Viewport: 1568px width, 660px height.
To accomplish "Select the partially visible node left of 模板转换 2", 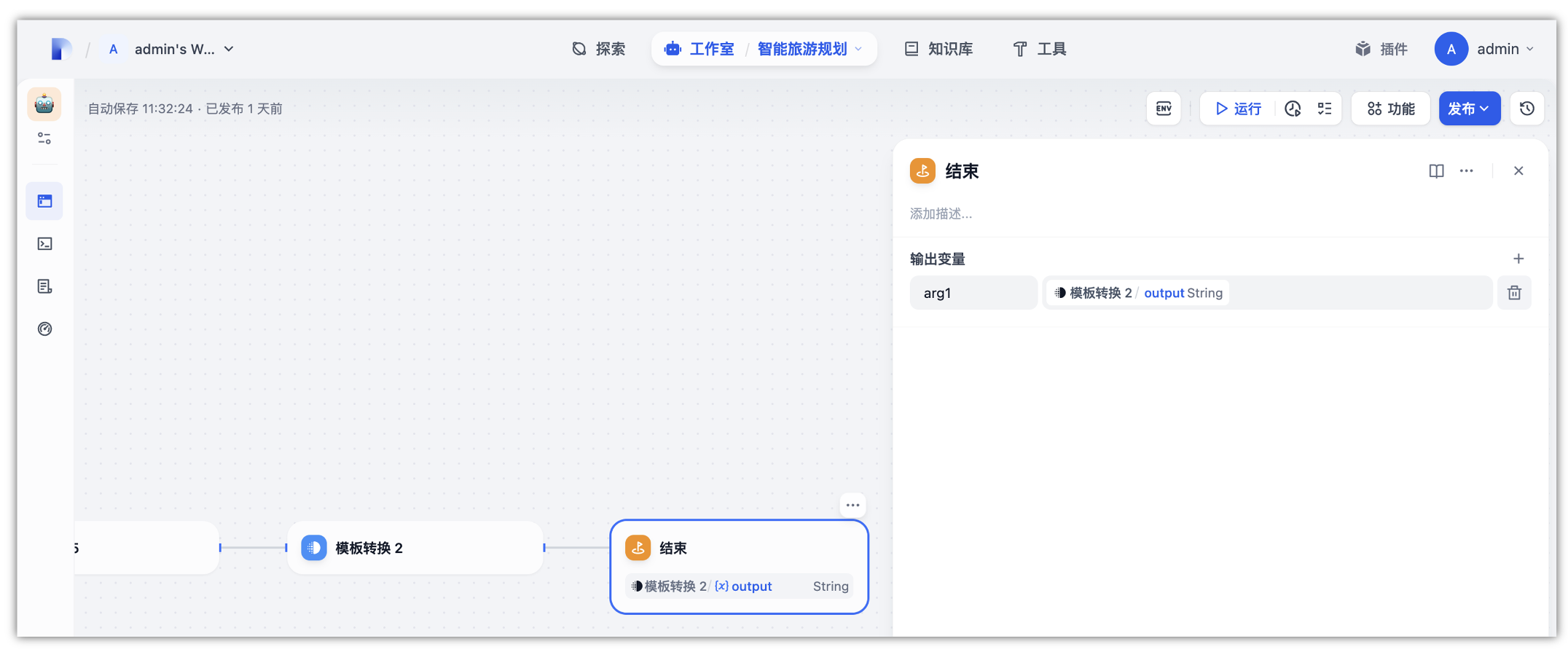I will [146, 548].
